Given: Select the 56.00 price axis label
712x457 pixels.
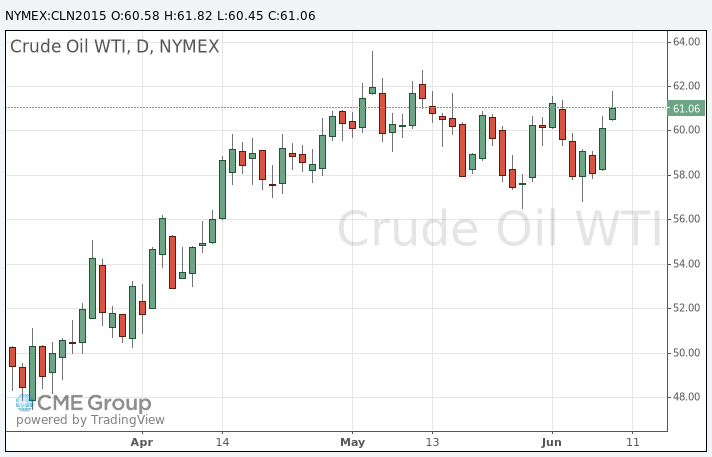Looking at the screenshot, I should [x=685, y=219].
